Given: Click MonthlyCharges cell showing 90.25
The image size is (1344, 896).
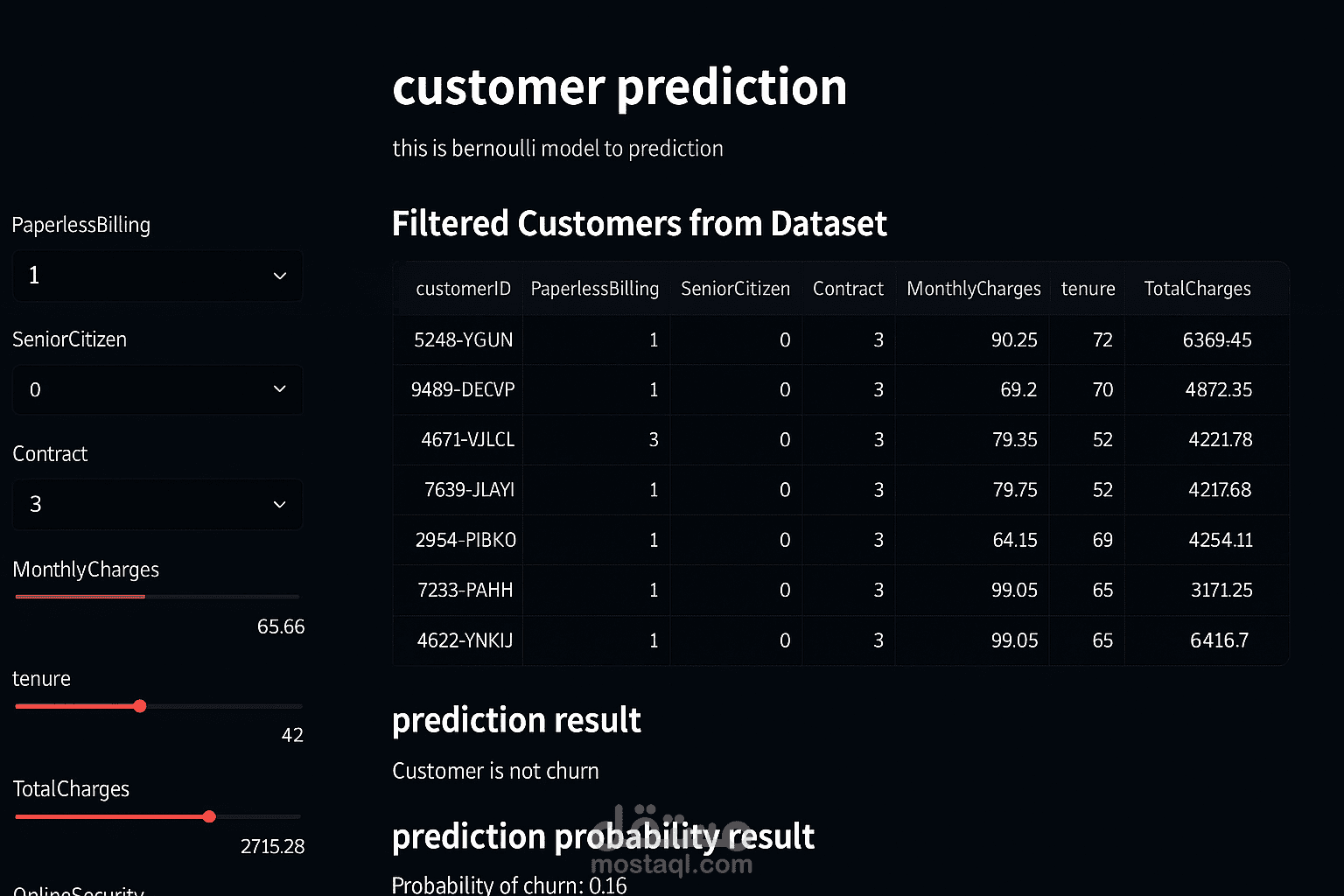Looking at the screenshot, I should click(1014, 339).
